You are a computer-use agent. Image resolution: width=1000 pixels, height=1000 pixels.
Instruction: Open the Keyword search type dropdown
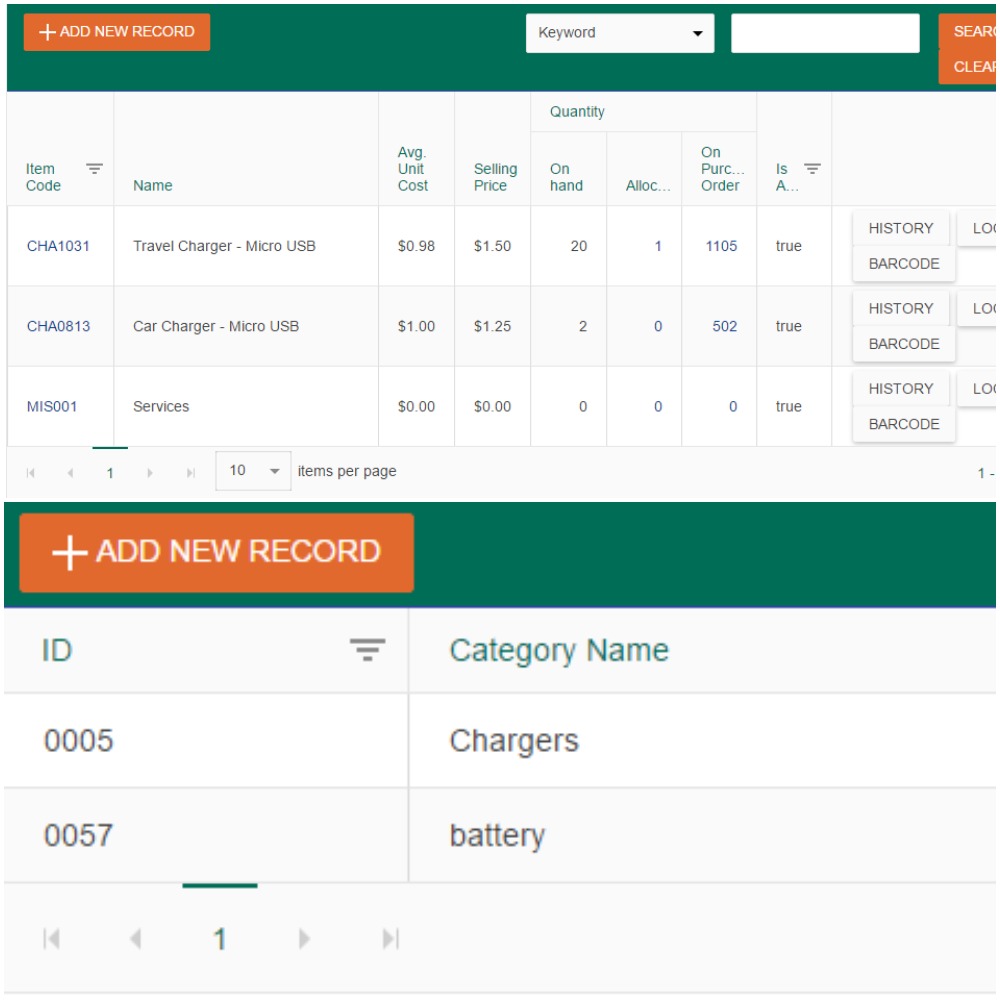point(620,33)
